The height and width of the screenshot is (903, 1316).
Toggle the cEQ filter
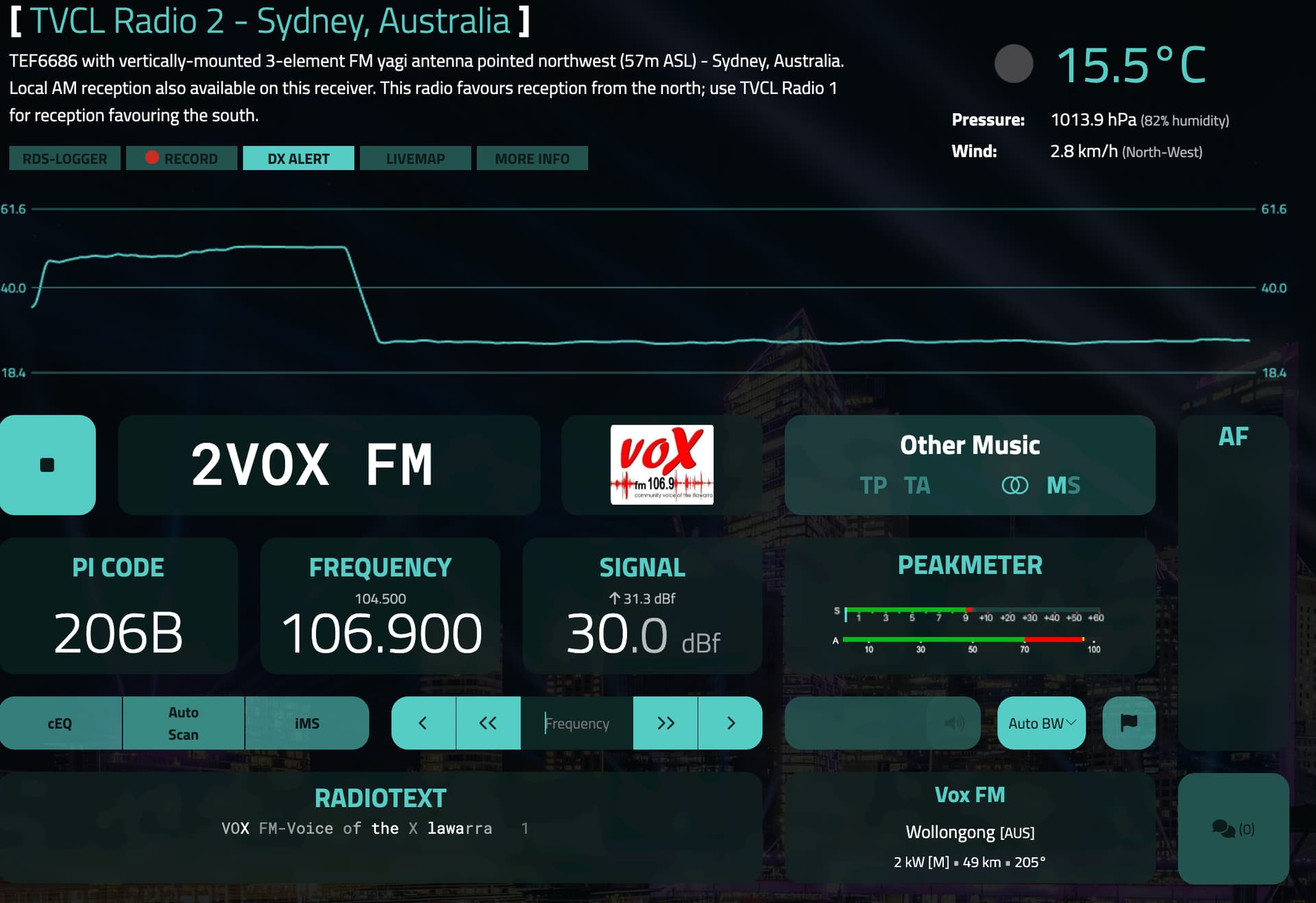tap(60, 723)
